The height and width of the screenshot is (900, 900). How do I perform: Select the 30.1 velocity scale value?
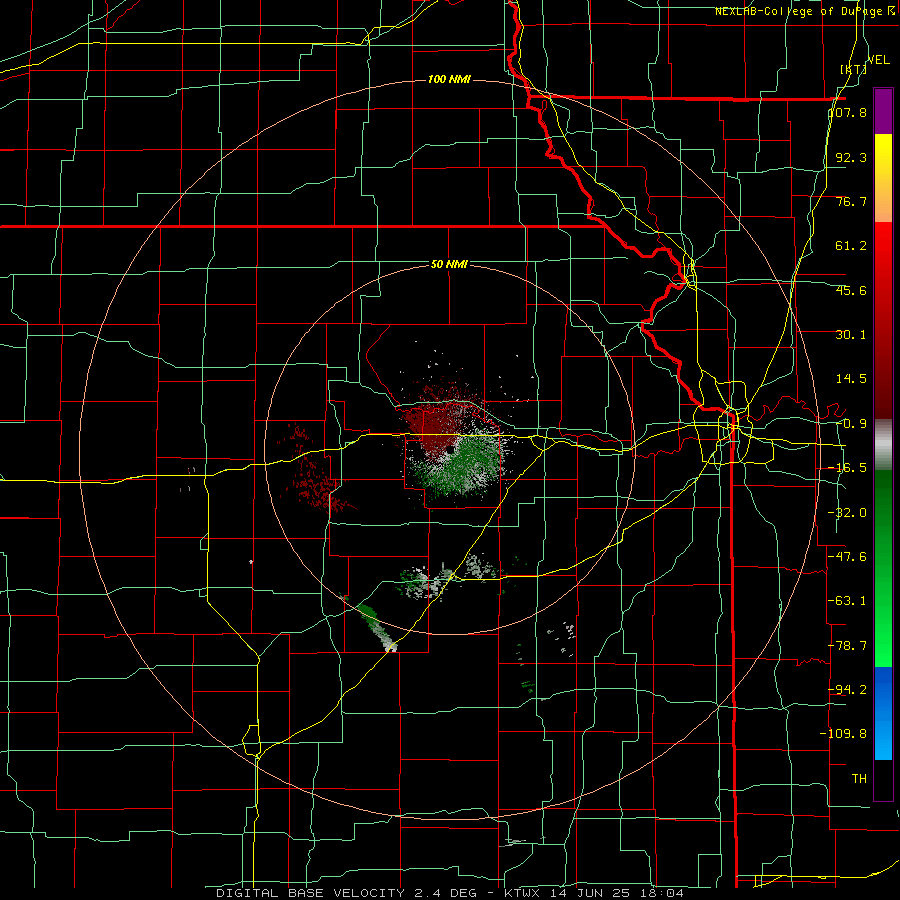pyautogui.click(x=851, y=334)
